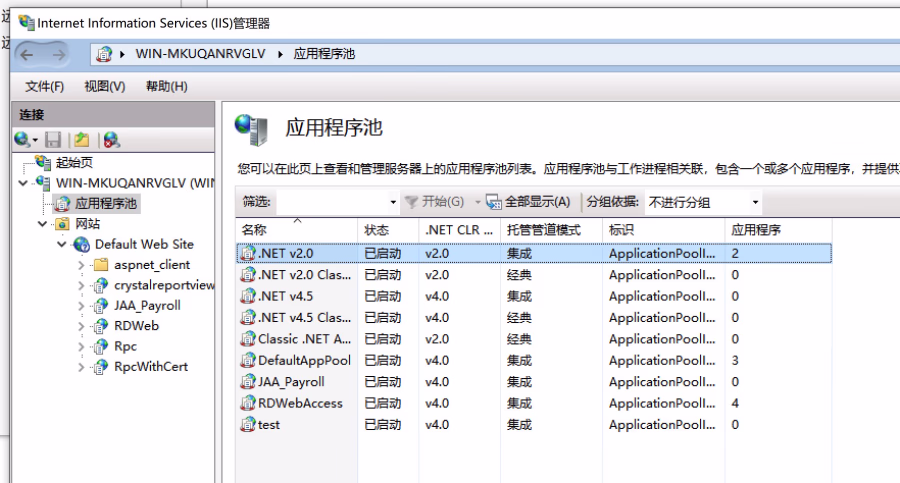The width and height of the screenshot is (900, 483).
Task: Click the RDWebAccess pool icon in list
Action: pyautogui.click(x=248, y=403)
